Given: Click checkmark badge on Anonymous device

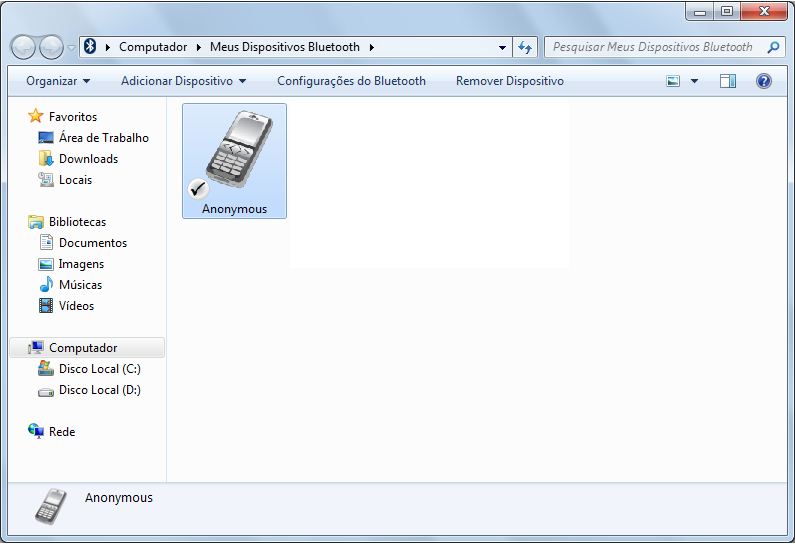Looking at the screenshot, I should click(198, 189).
